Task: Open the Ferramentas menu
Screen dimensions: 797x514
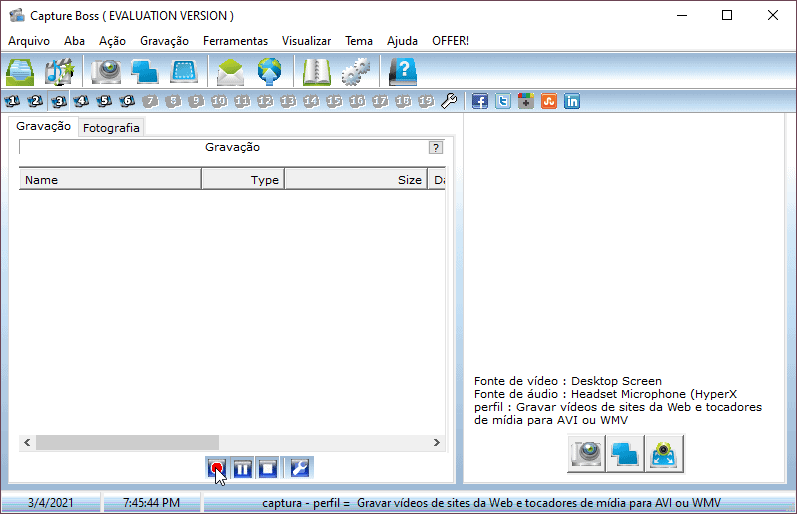Action: tap(235, 41)
